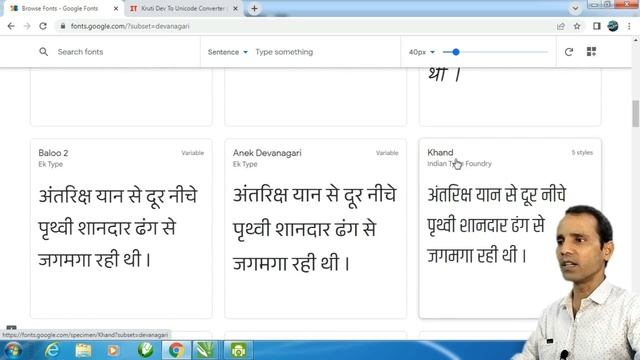Click the page vertical scrollbar thumb

636,113
